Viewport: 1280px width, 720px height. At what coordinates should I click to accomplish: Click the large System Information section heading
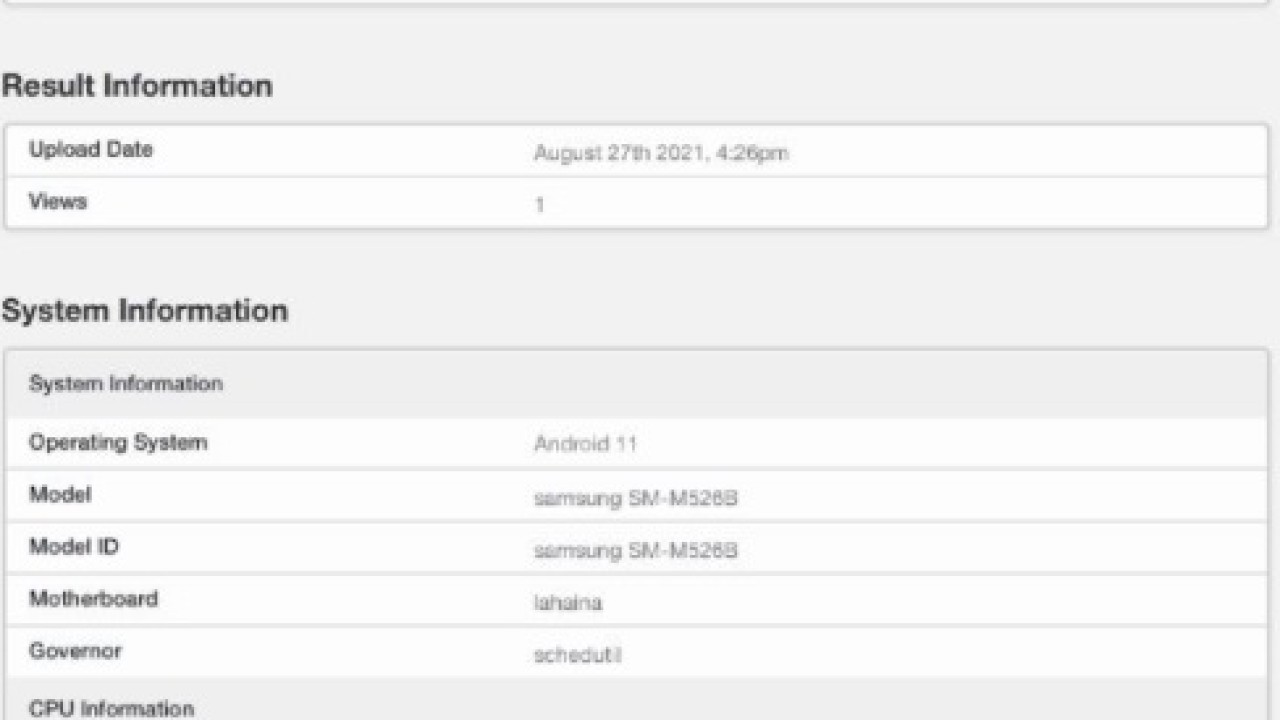(145, 311)
